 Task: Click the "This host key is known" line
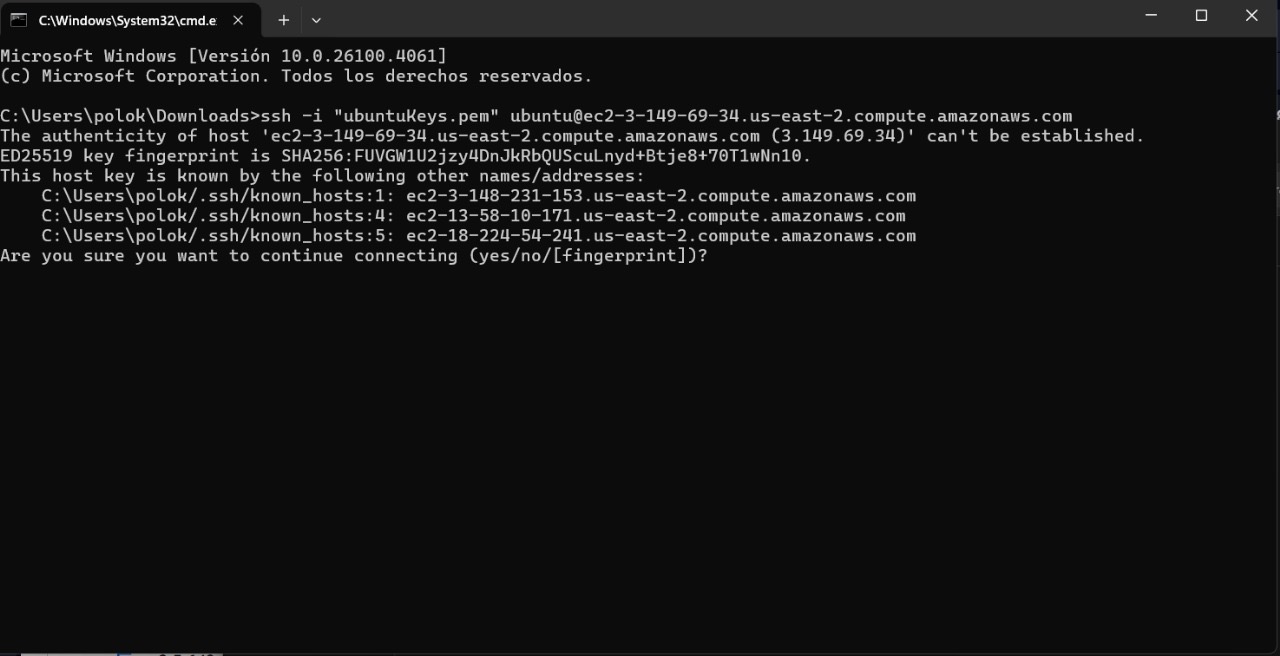[323, 176]
